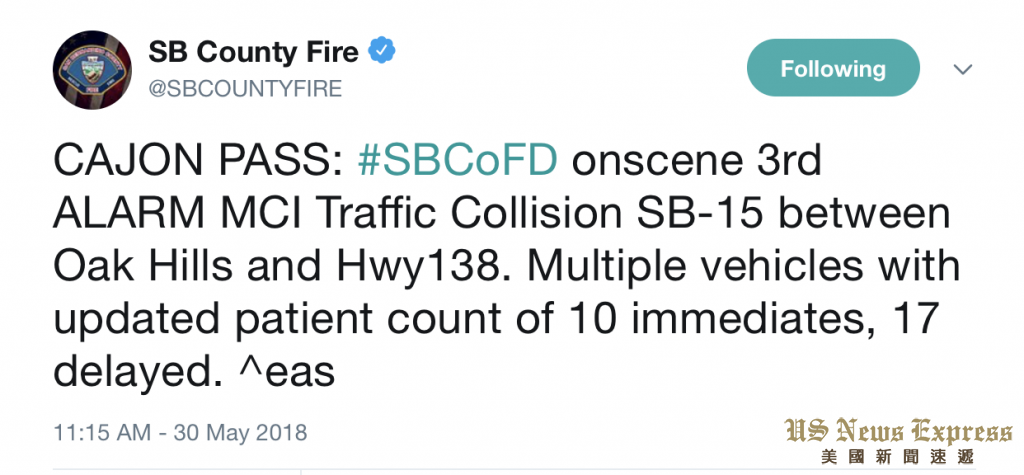This screenshot has height=475, width=1024.
Task: Click the Chinese caption 美國新聞速遞
Action: pos(898,456)
